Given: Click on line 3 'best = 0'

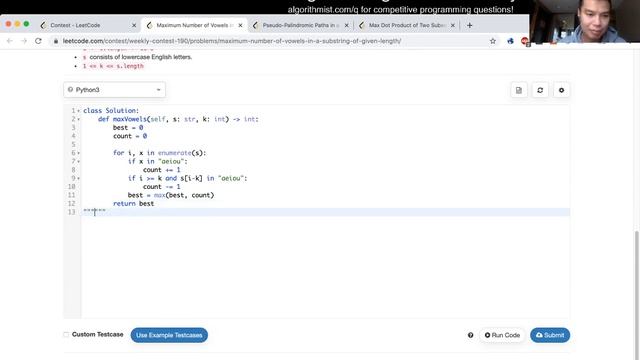Looking at the screenshot, I should 128,128.
